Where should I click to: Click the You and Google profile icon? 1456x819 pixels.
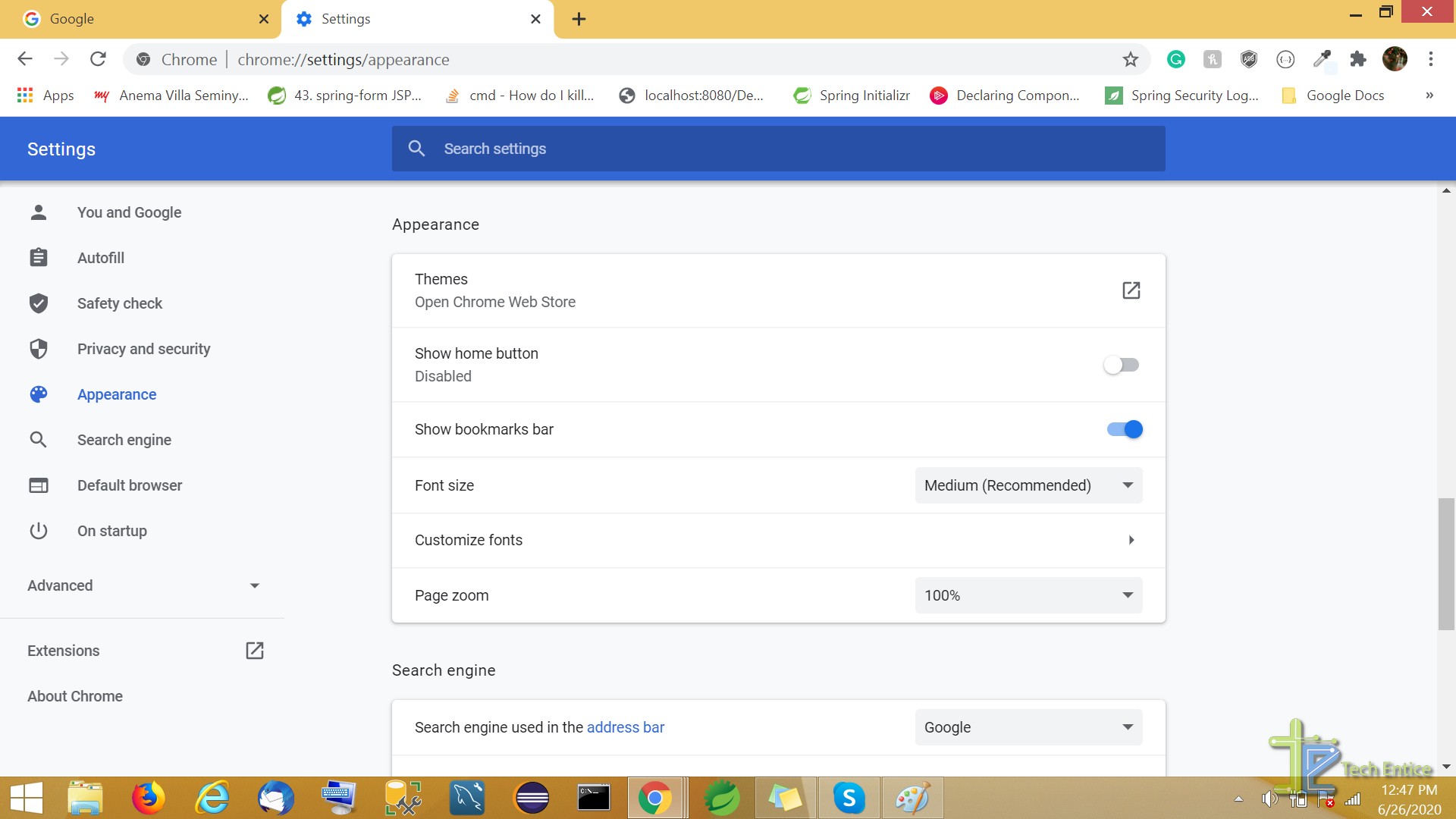[37, 212]
